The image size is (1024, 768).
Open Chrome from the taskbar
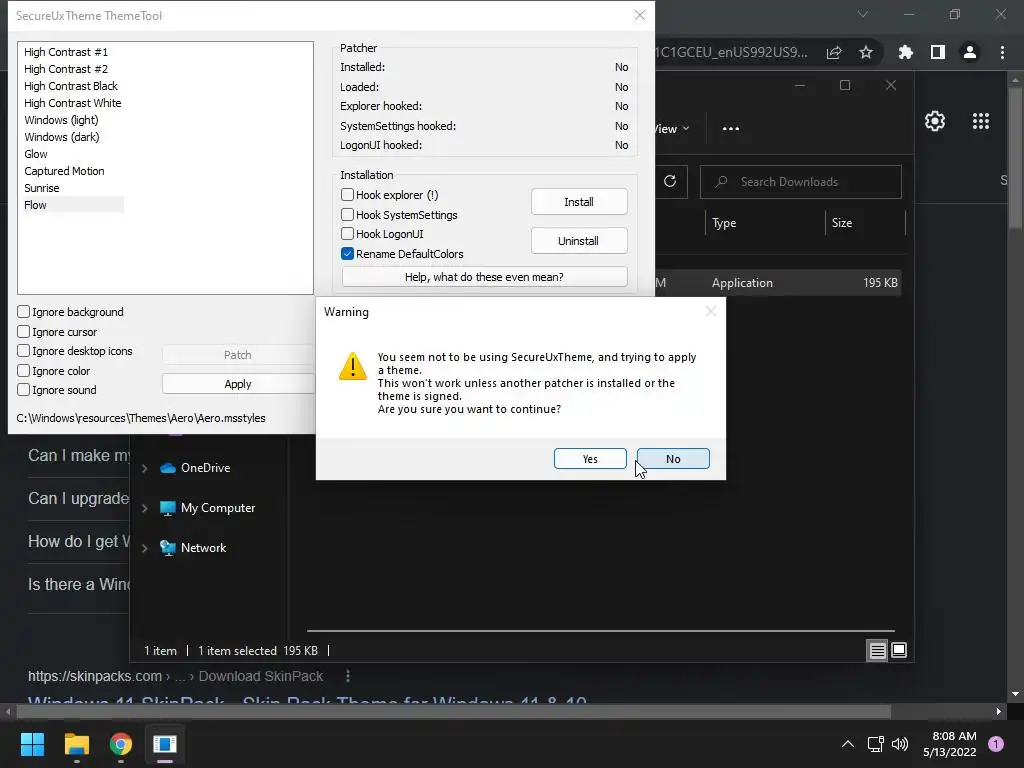(x=121, y=744)
